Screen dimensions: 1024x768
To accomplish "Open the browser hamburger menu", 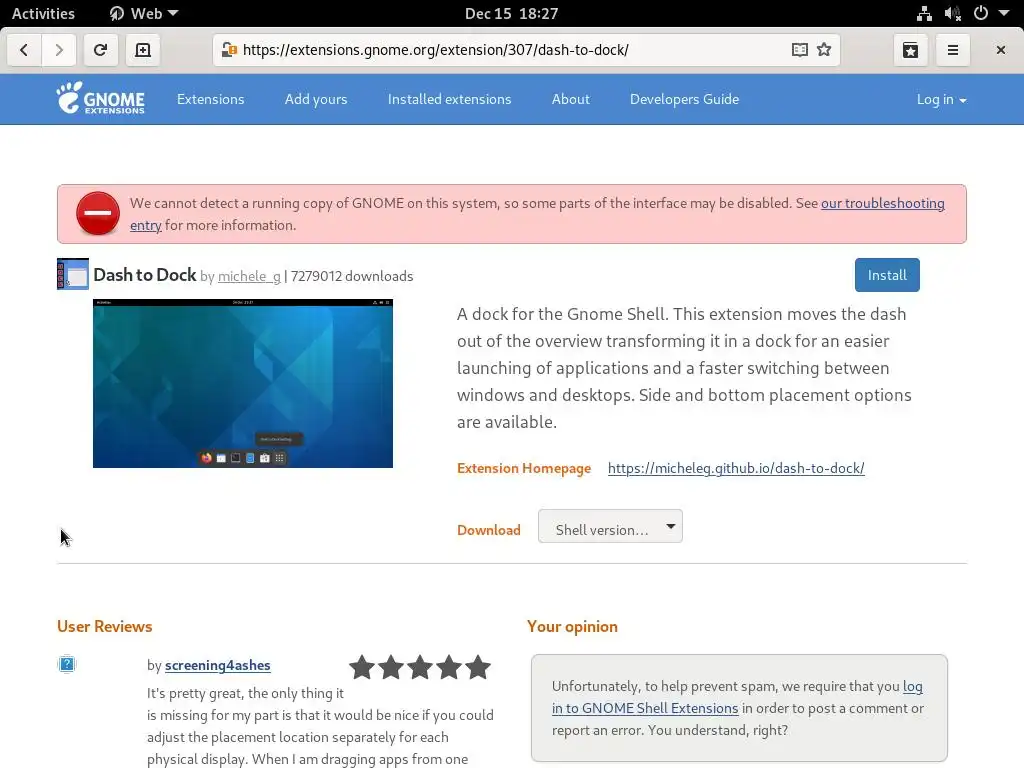I will (x=953, y=50).
